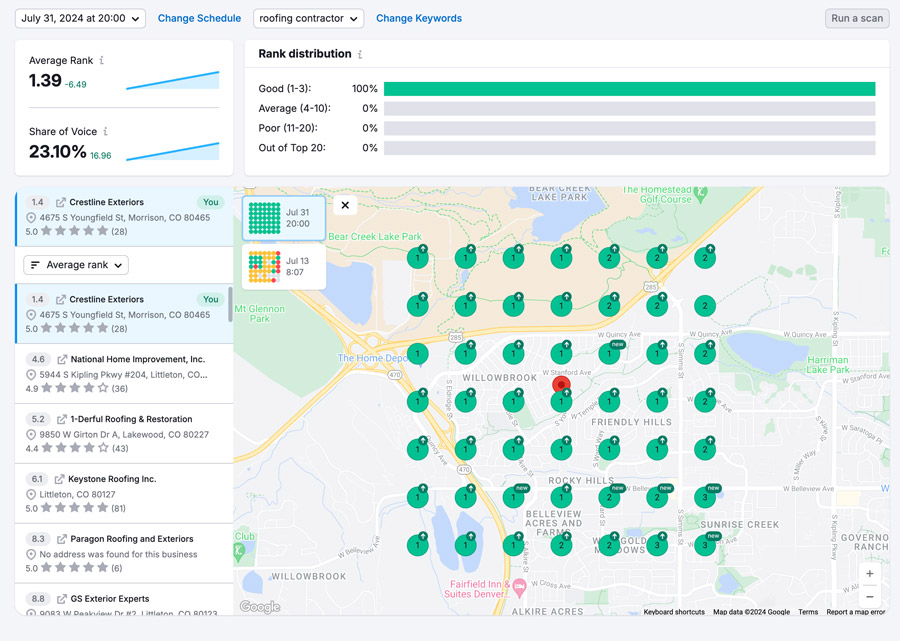Open the Average rank sort dropdown

[77, 265]
